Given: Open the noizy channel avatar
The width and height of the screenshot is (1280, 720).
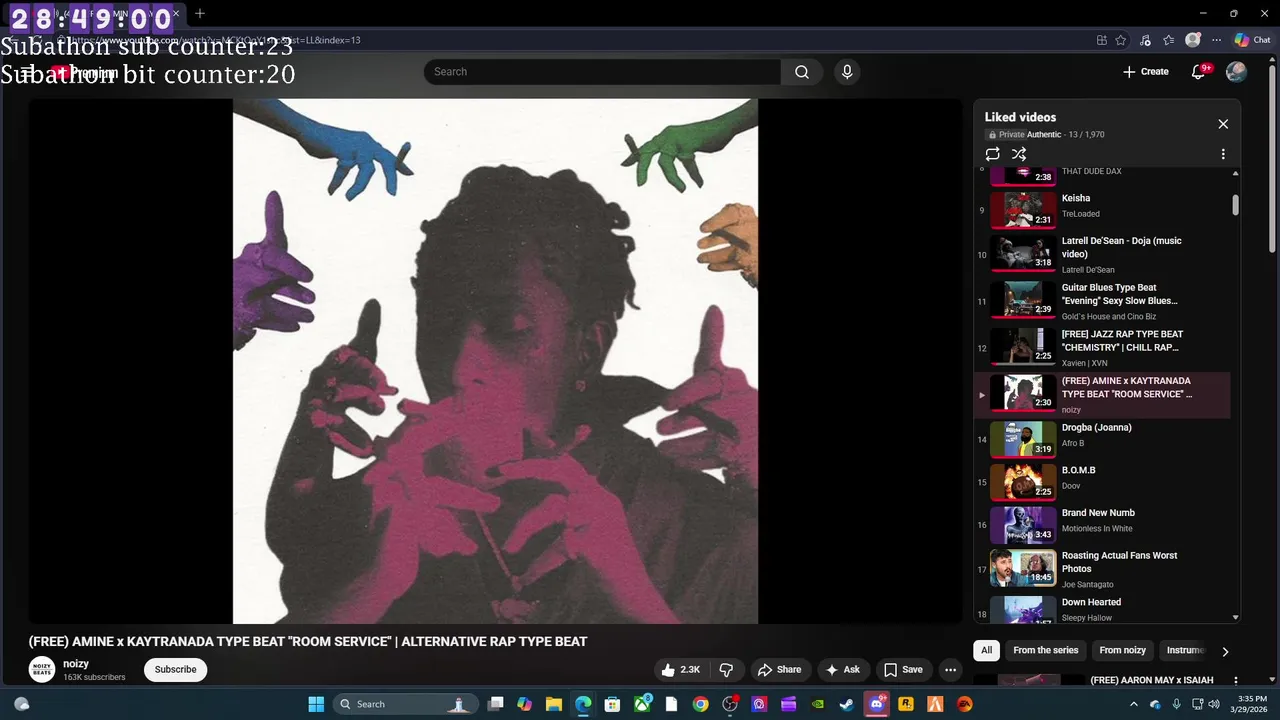Looking at the screenshot, I should [42, 670].
